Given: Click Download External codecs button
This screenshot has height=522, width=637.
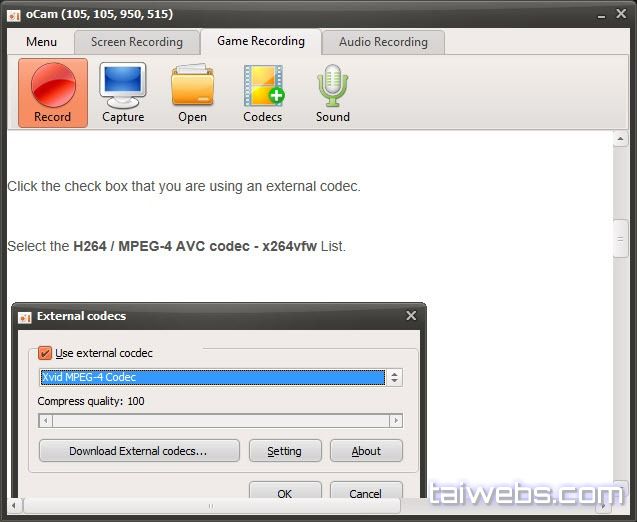Looking at the screenshot, I should tap(138, 451).
